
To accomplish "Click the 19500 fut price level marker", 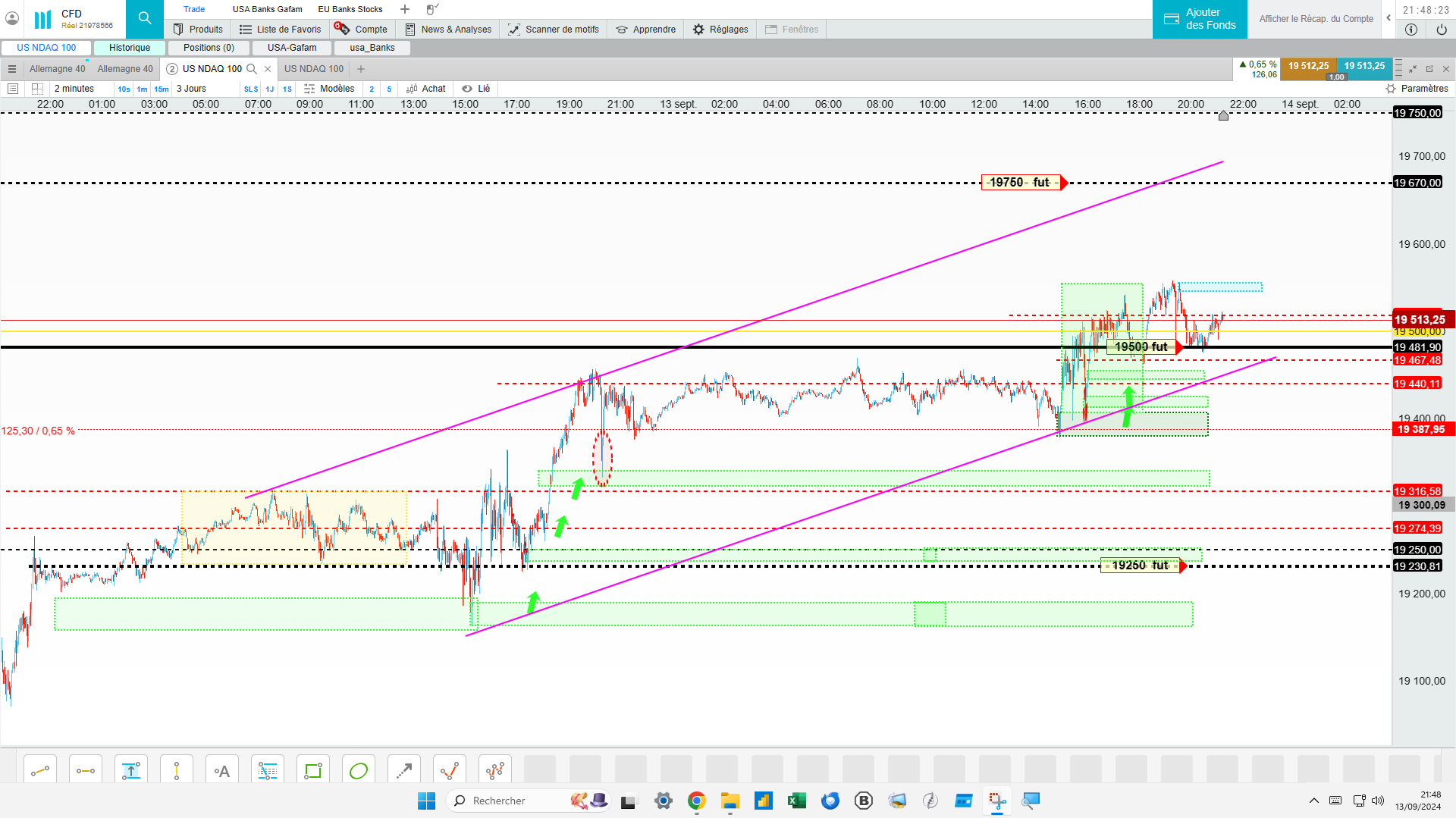I will (1141, 347).
